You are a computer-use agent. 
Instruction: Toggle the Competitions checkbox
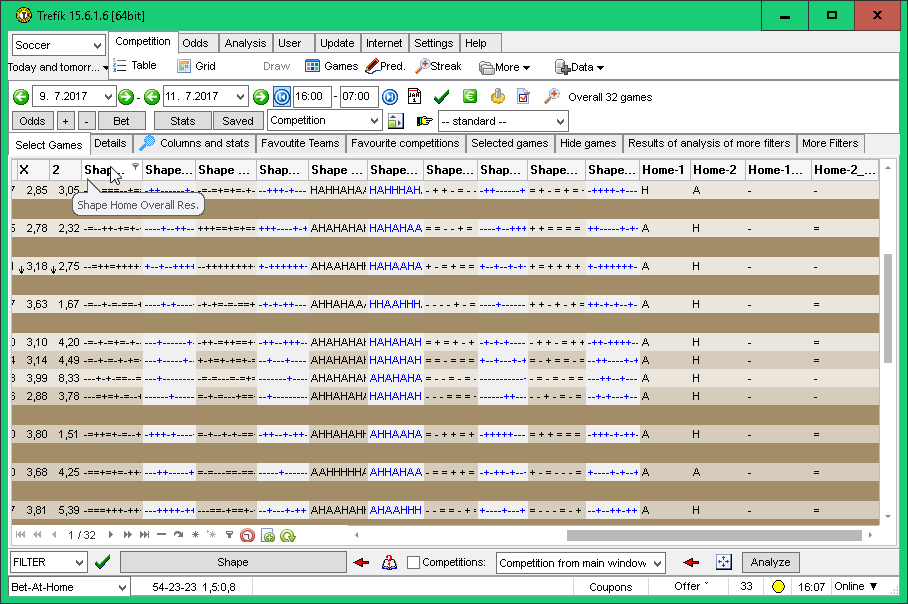point(413,563)
